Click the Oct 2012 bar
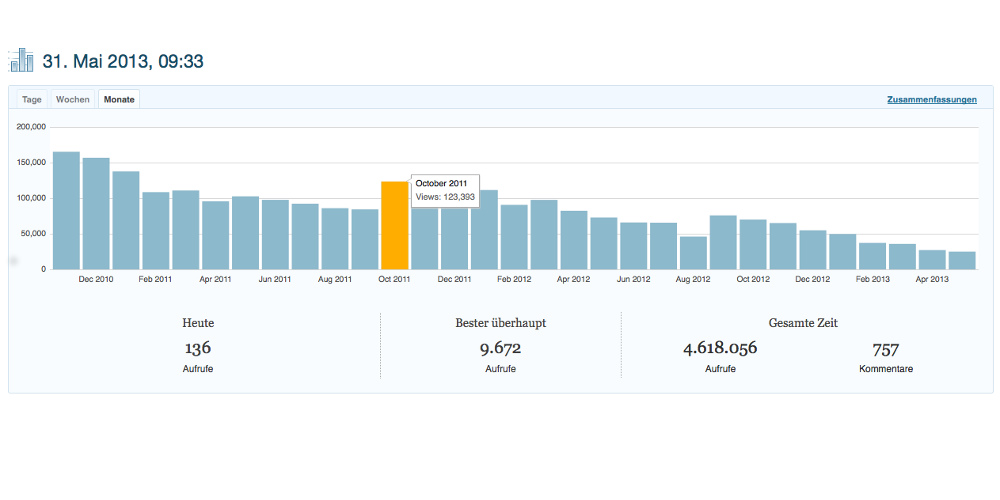Image resolution: width=1000 pixels, height=500 pixels. [x=753, y=244]
